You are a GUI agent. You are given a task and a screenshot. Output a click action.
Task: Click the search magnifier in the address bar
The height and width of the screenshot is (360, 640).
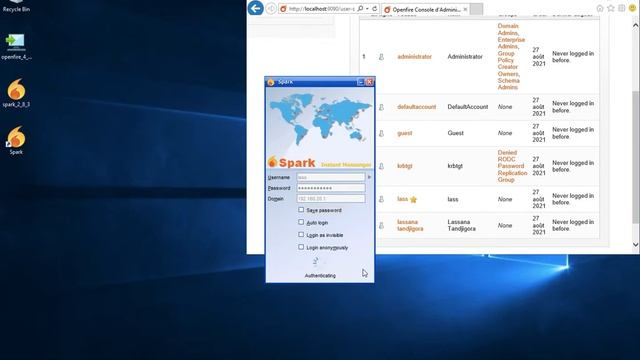click(360, 9)
